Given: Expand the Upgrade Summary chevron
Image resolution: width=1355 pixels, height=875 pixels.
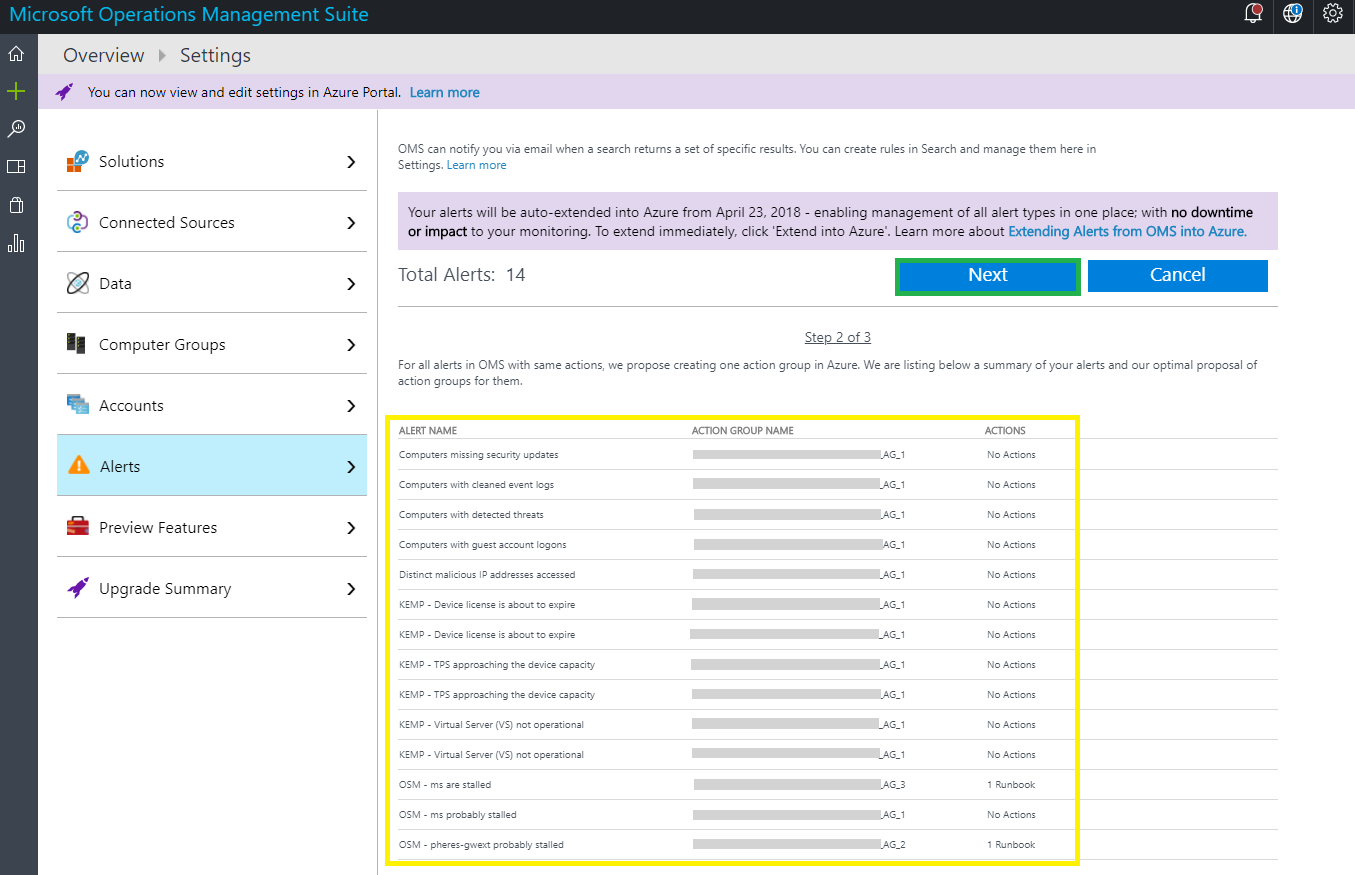Looking at the screenshot, I should point(351,588).
